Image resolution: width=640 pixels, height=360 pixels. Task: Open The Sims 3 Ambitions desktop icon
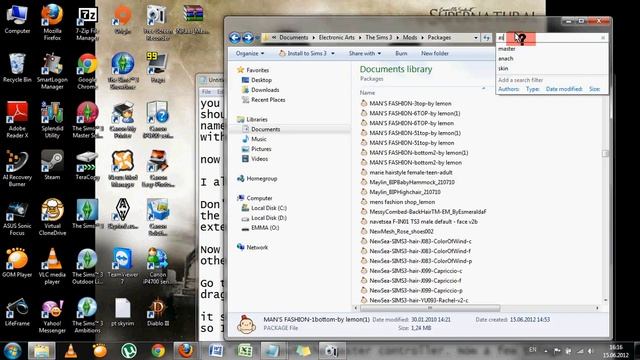(87, 316)
